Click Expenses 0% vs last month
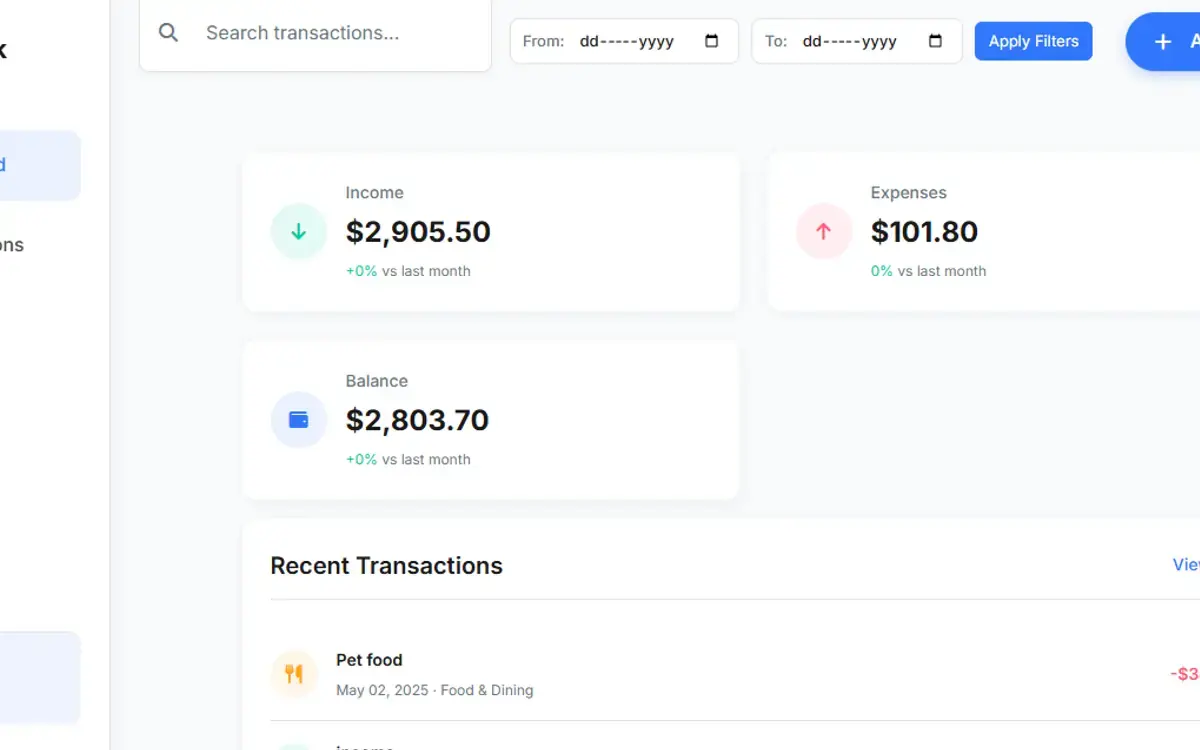 [928, 271]
